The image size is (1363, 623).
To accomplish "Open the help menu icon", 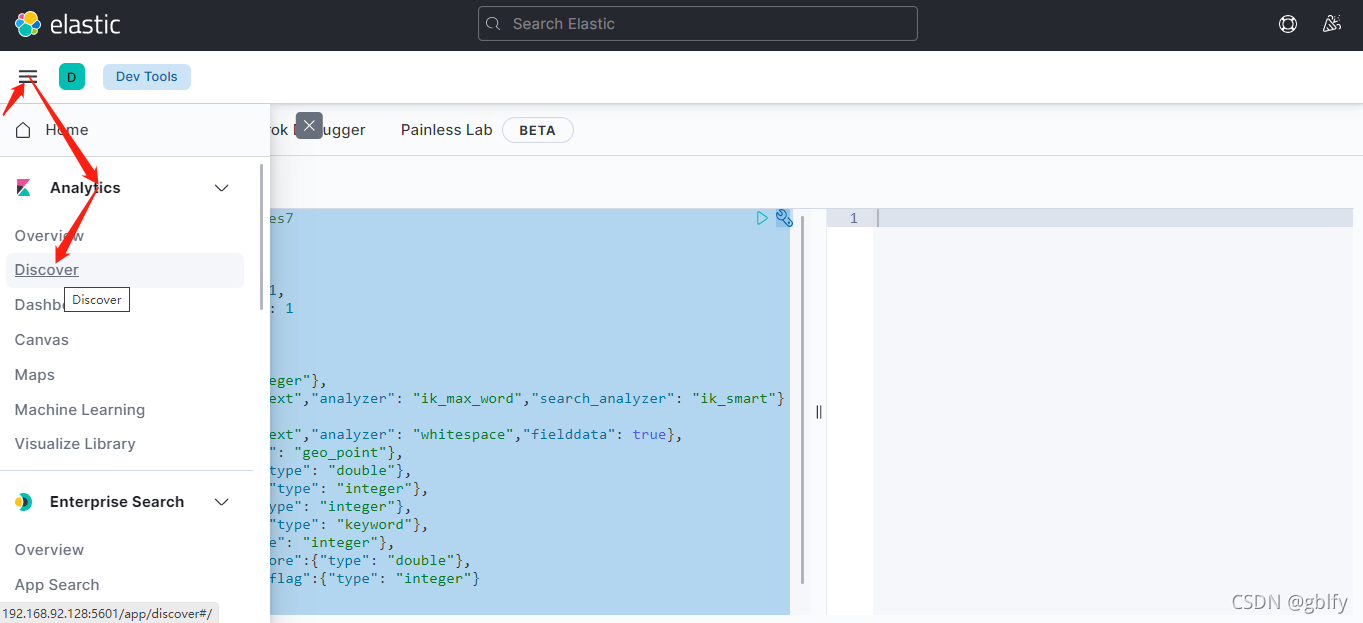I will pos(1288,24).
